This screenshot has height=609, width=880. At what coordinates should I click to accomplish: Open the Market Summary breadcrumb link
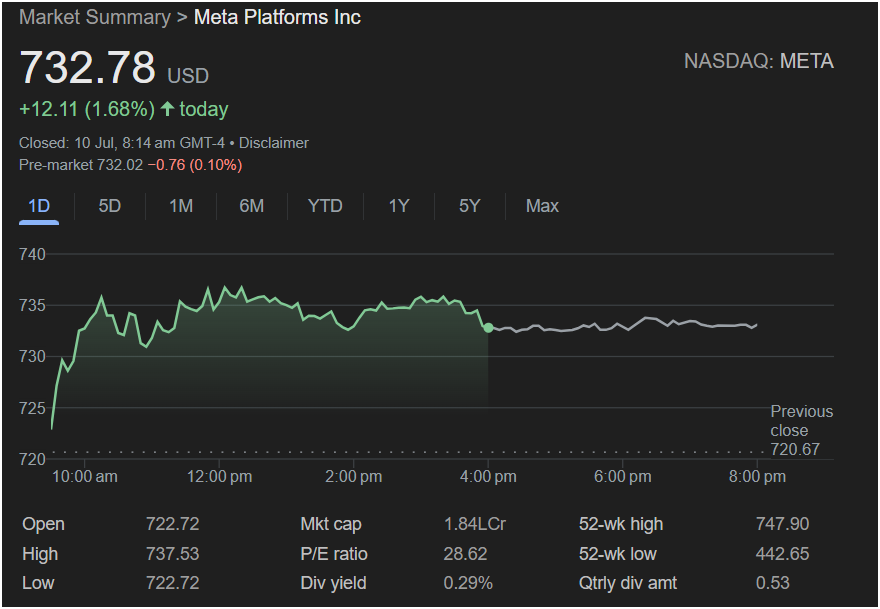(x=95, y=17)
